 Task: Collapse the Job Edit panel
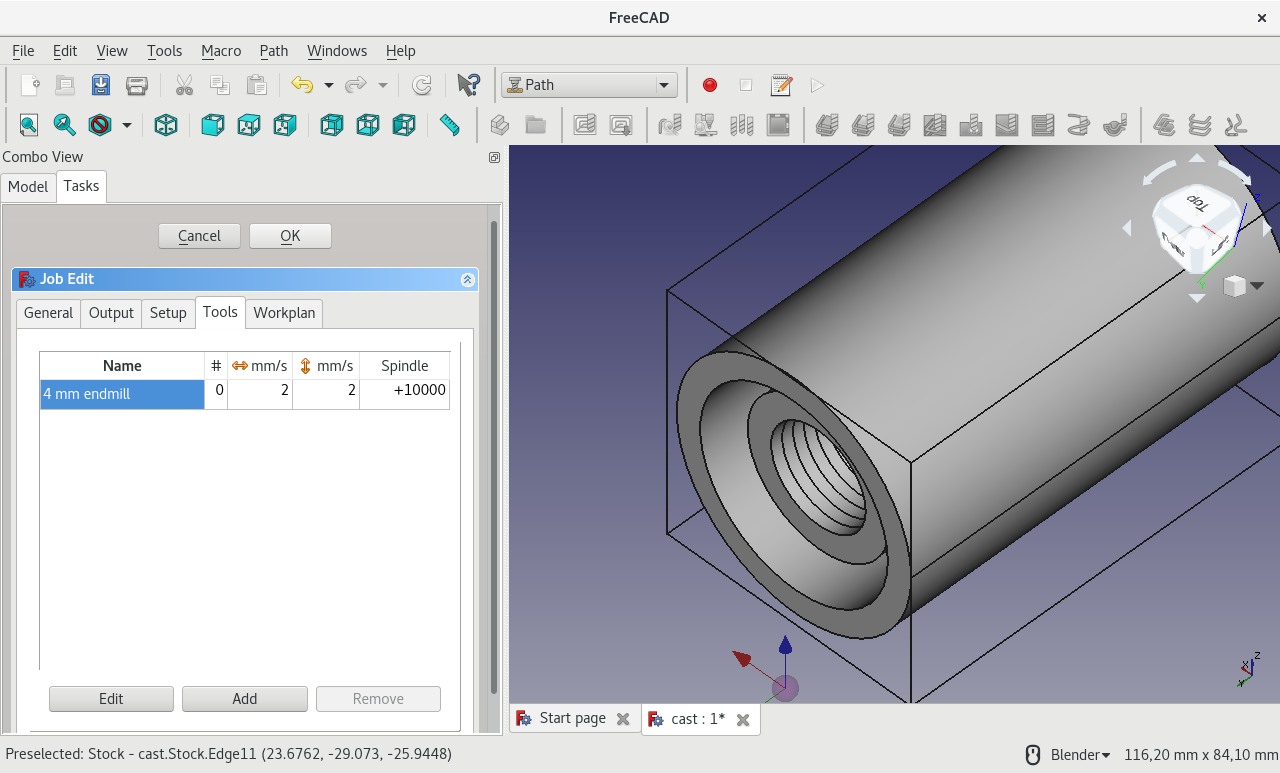[467, 280]
